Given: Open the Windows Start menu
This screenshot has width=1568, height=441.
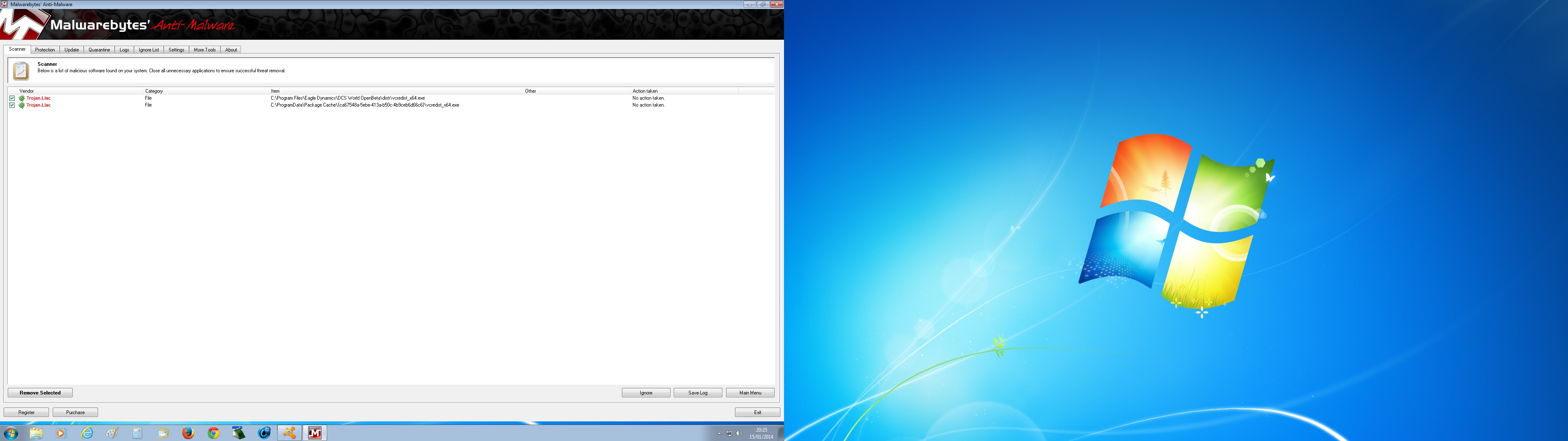Looking at the screenshot, I should tap(10, 433).
